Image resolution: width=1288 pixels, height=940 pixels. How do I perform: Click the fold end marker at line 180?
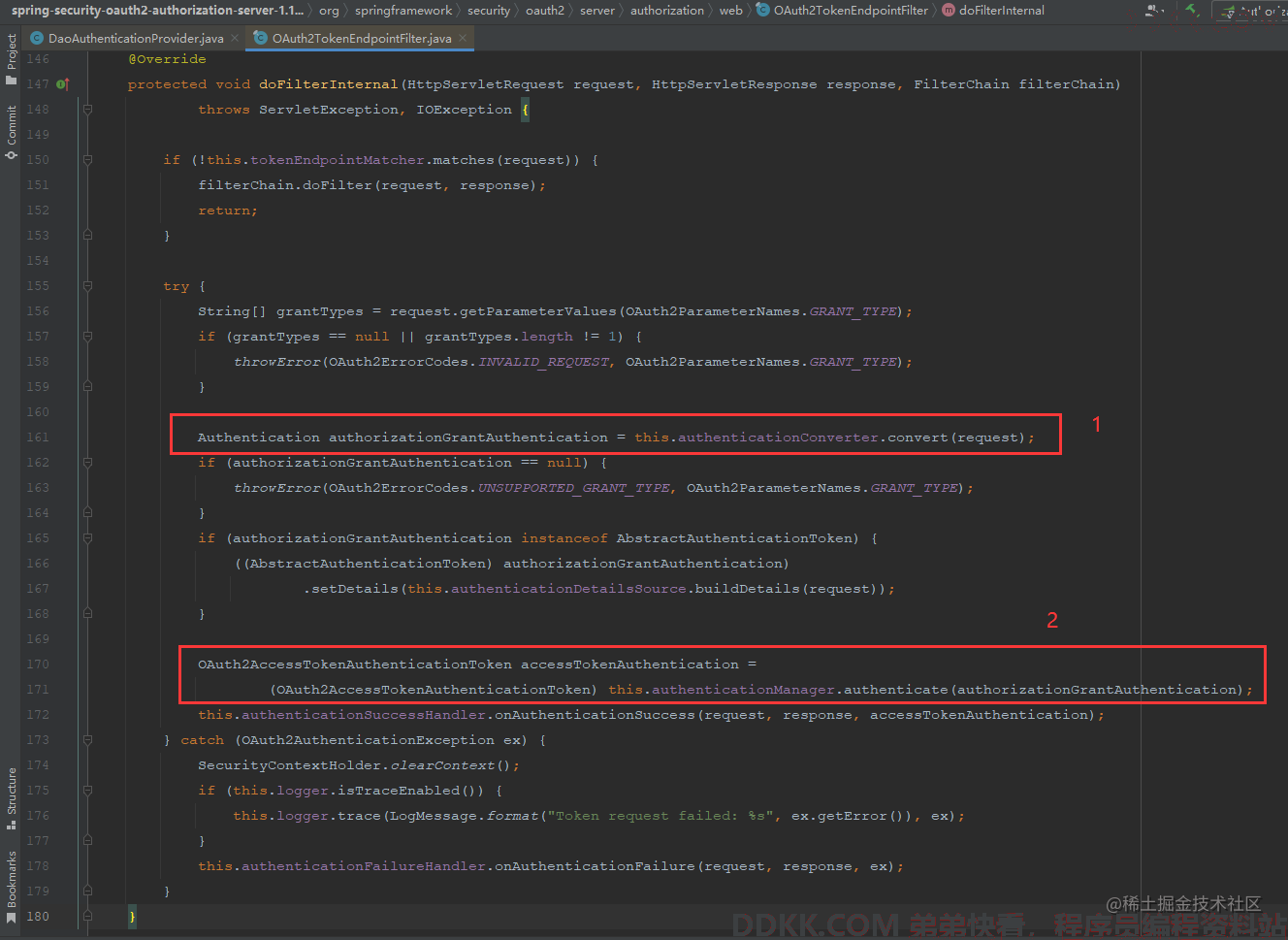point(87,916)
